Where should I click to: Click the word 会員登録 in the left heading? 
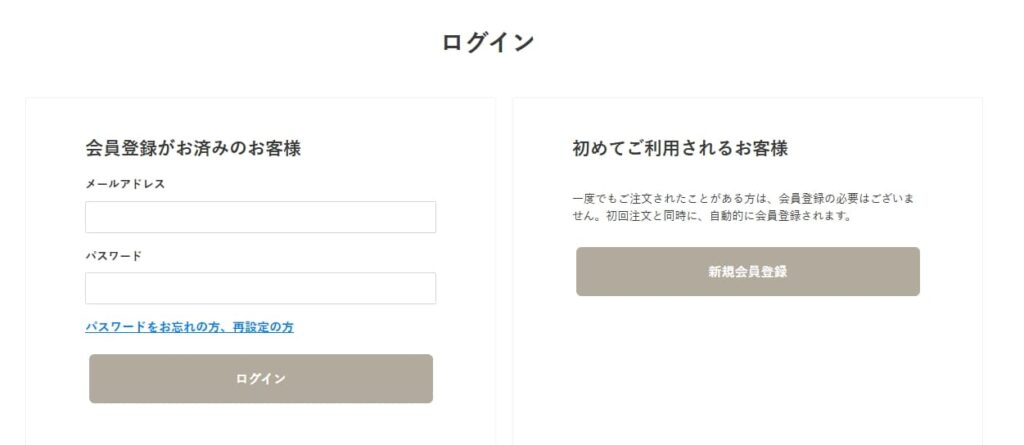(x=121, y=148)
